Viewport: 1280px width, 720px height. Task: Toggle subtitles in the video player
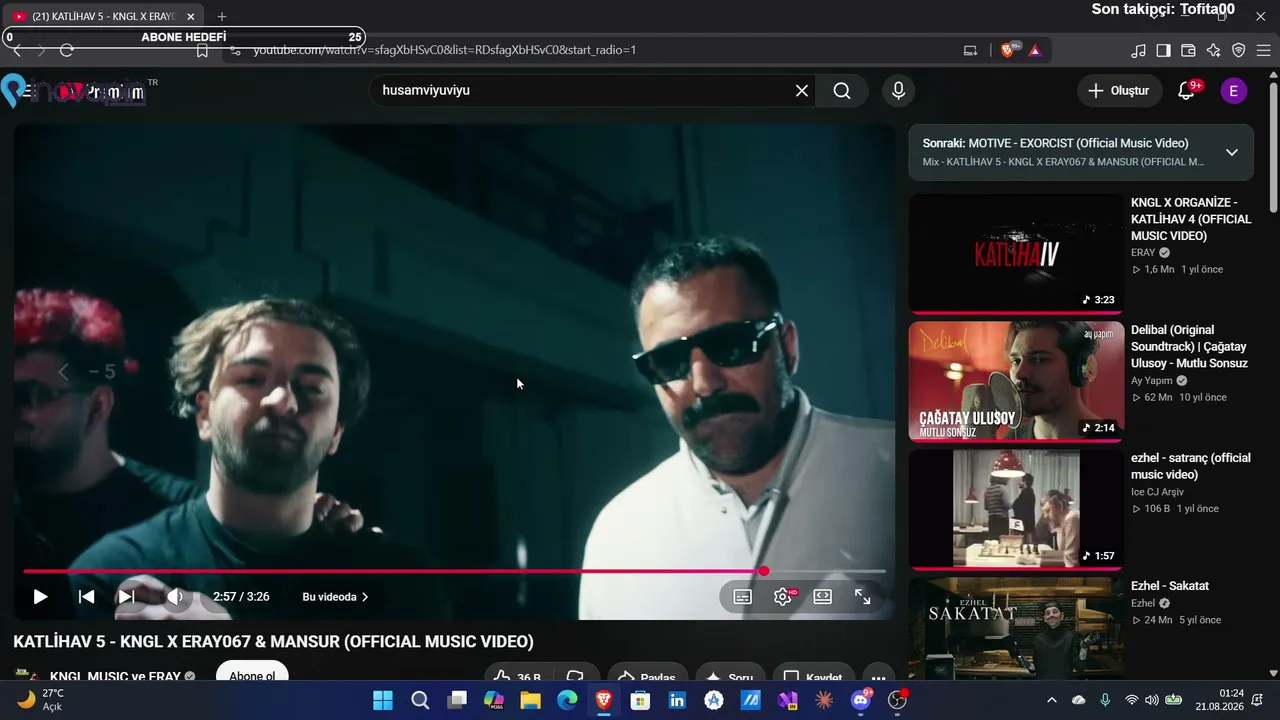point(743,597)
